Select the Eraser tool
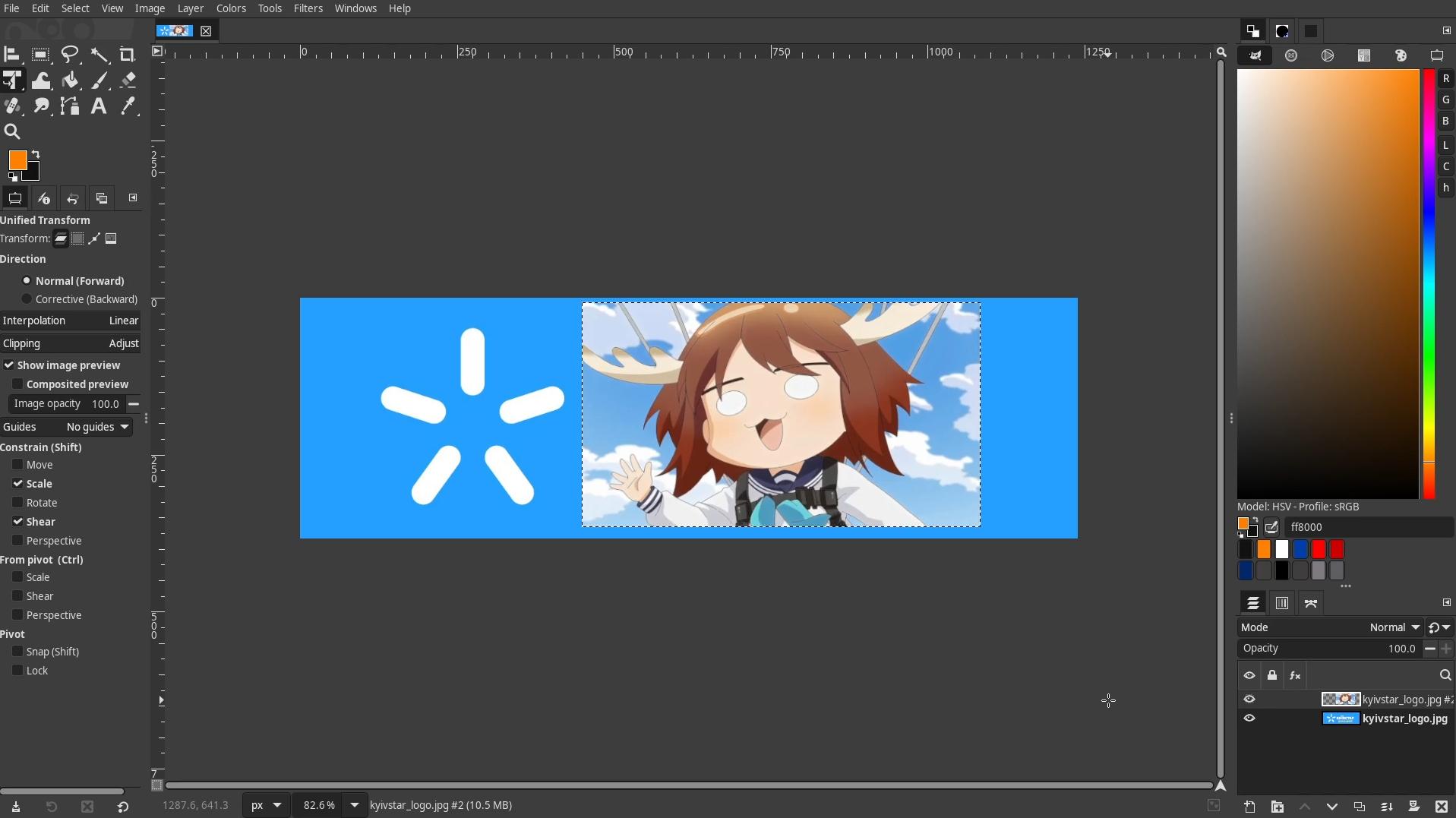This screenshot has width=1456, height=818. tap(128, 81)
